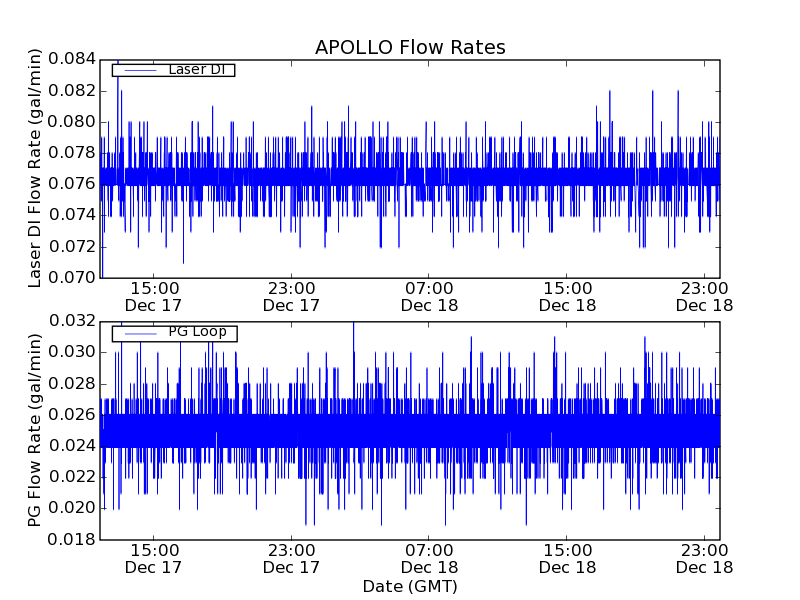The height and width of the screenshot is (600, 800).
Task: Click the 0.082 y-axis tick label
Action: pos(72,91)
